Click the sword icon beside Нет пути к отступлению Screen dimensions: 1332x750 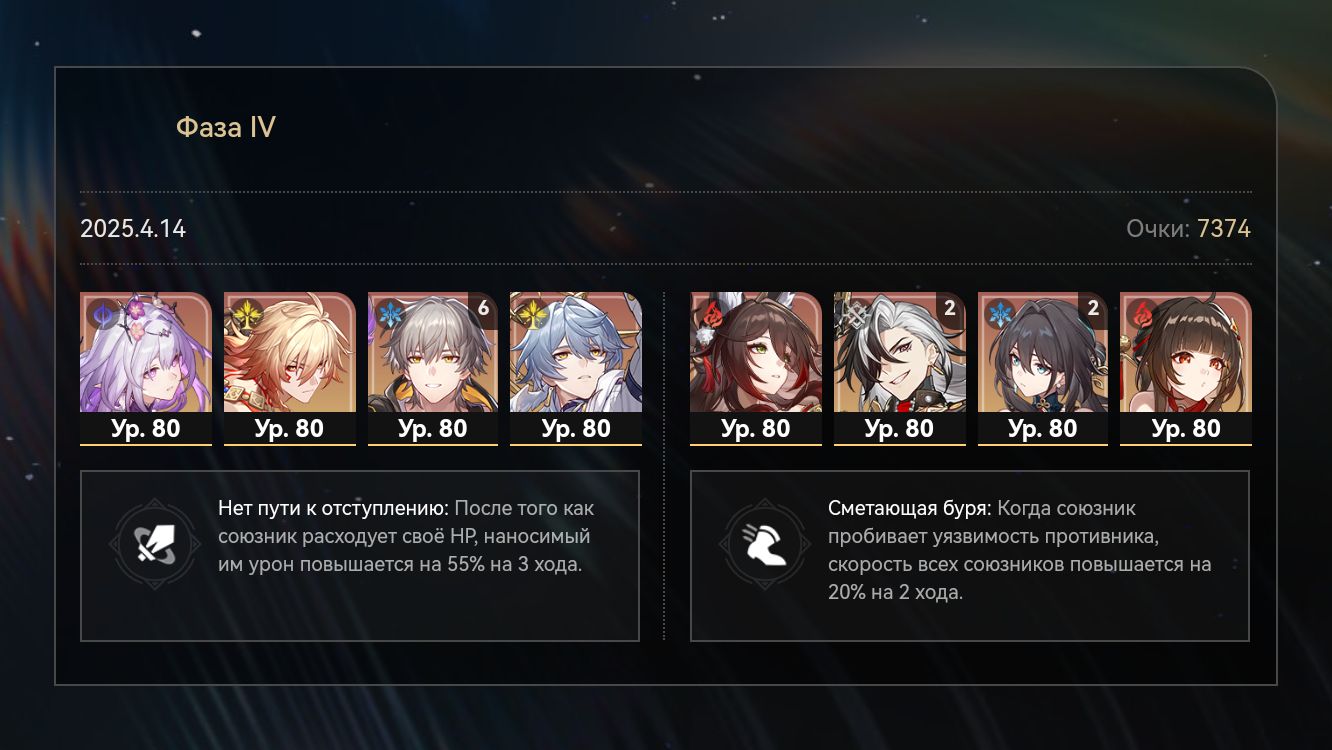click(x=154, y=543)
